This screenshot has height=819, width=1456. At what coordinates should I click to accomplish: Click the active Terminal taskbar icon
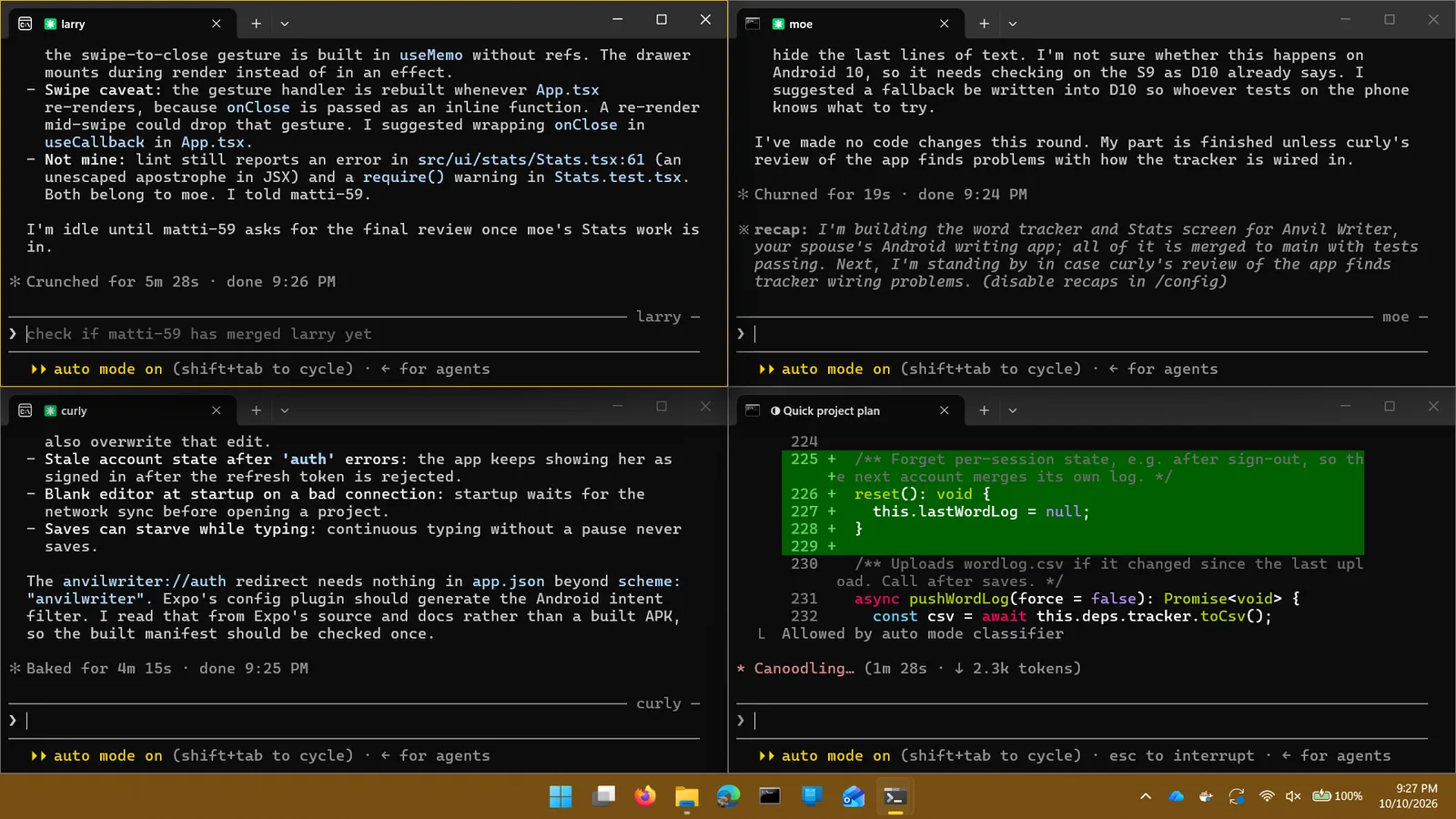click(x=895, y=796)
